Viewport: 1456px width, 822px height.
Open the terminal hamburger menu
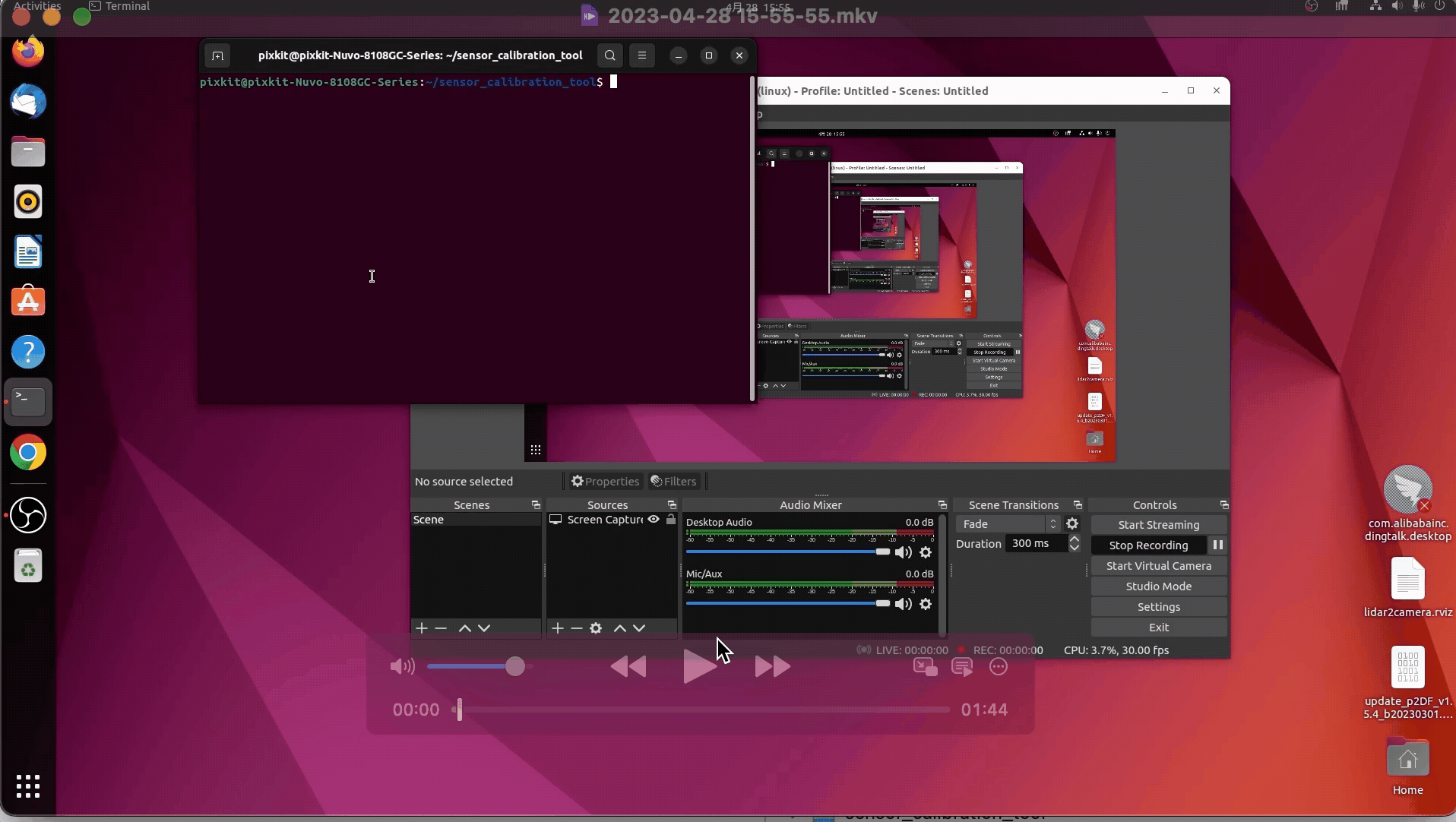(642, 55)
